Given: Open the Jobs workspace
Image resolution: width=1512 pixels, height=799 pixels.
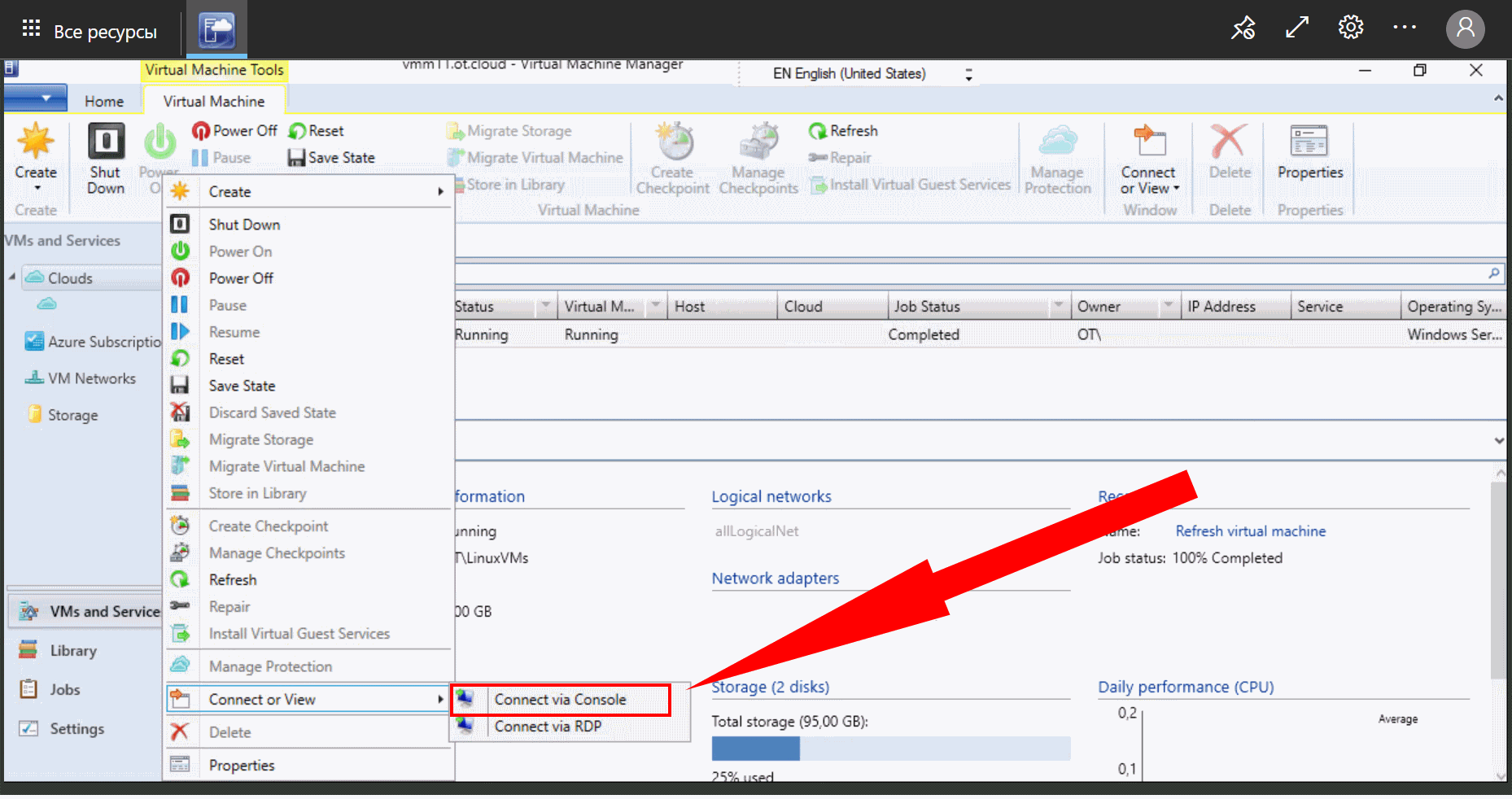Looking at the screenshot, I should point(64,690).
